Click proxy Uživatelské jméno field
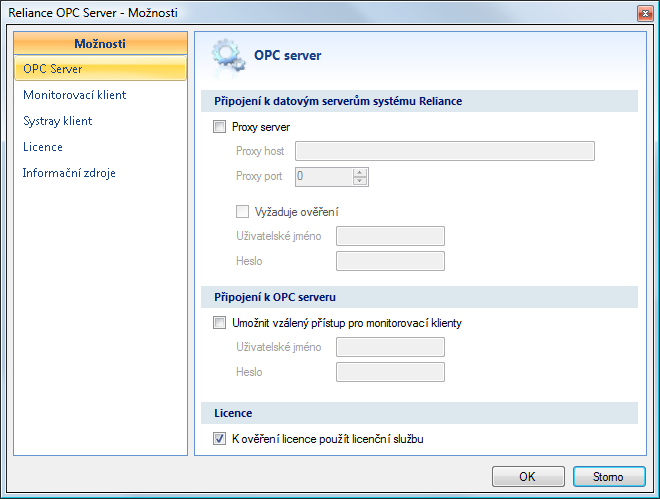 390,236
